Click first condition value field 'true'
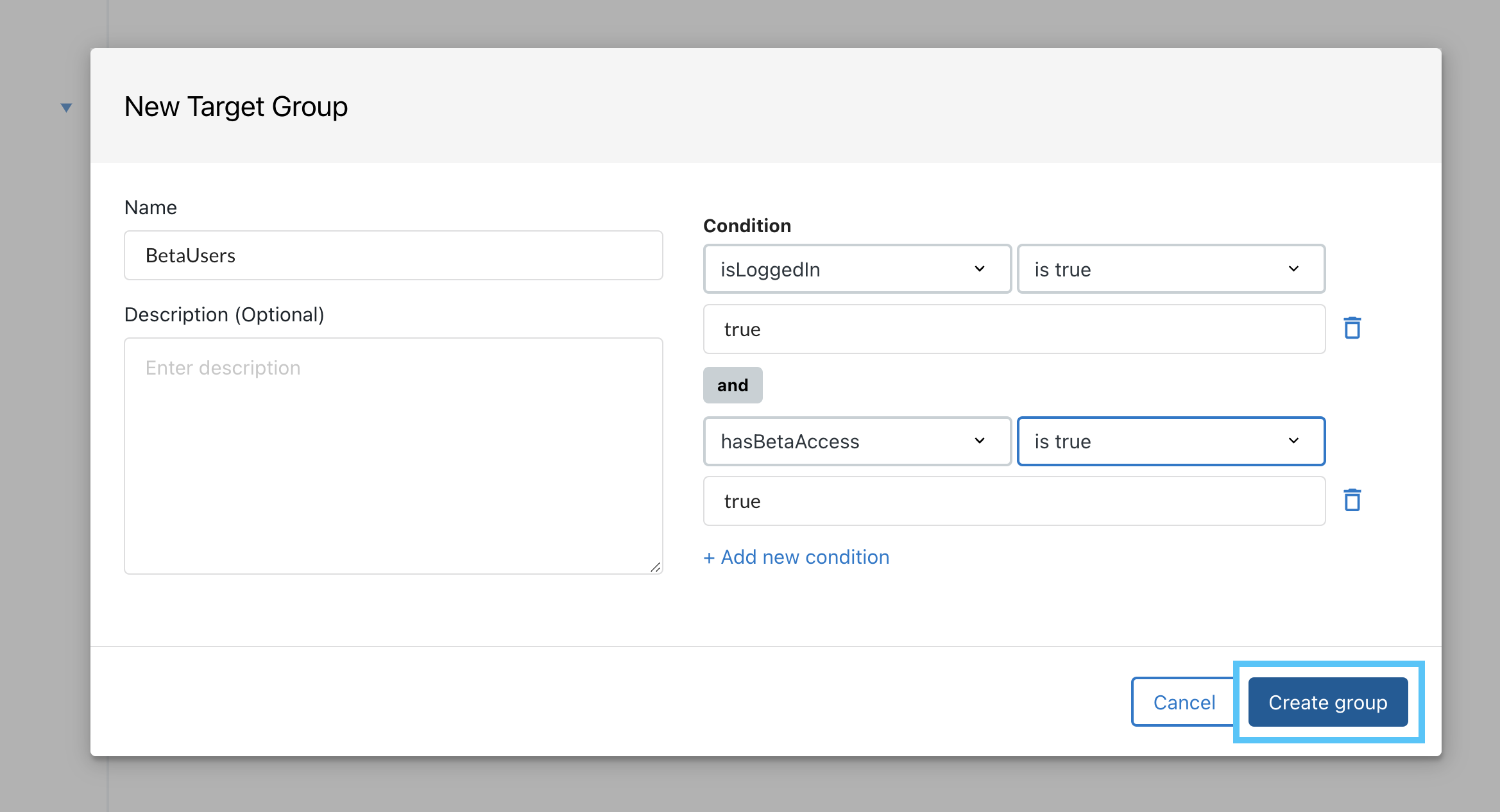1500x812 pixels. tap(1014, 329)
